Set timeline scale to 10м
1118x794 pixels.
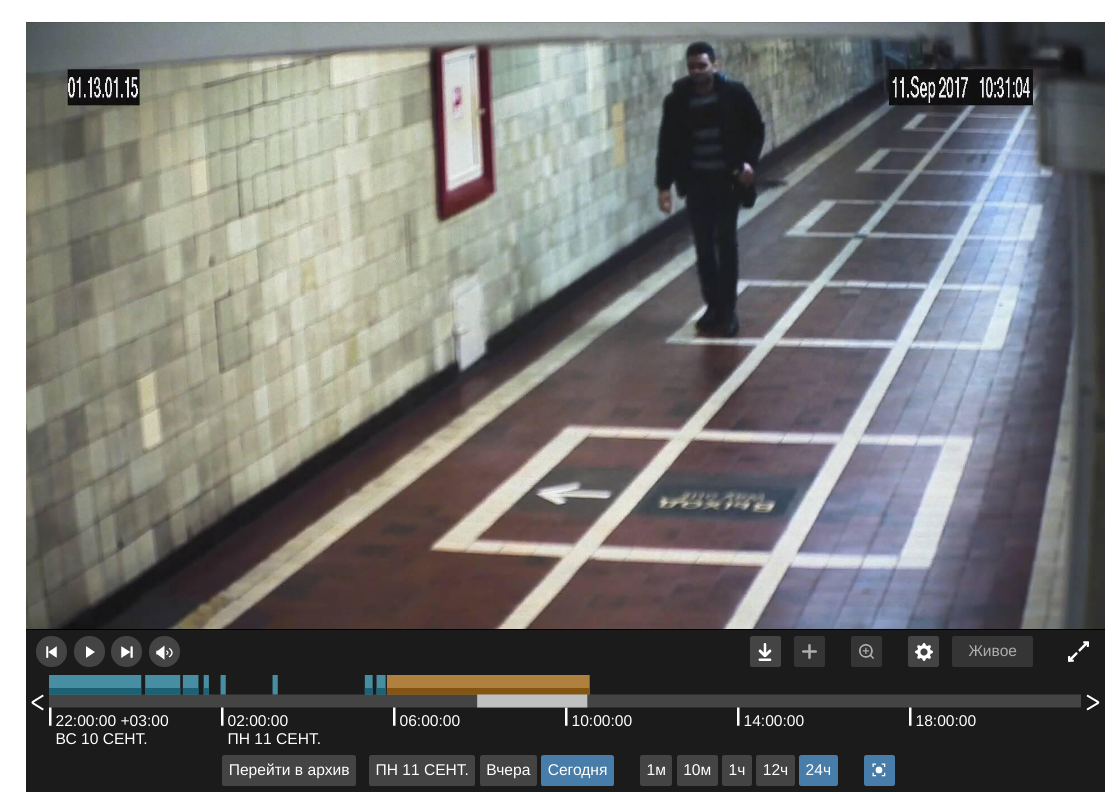(x=697, y=770)
